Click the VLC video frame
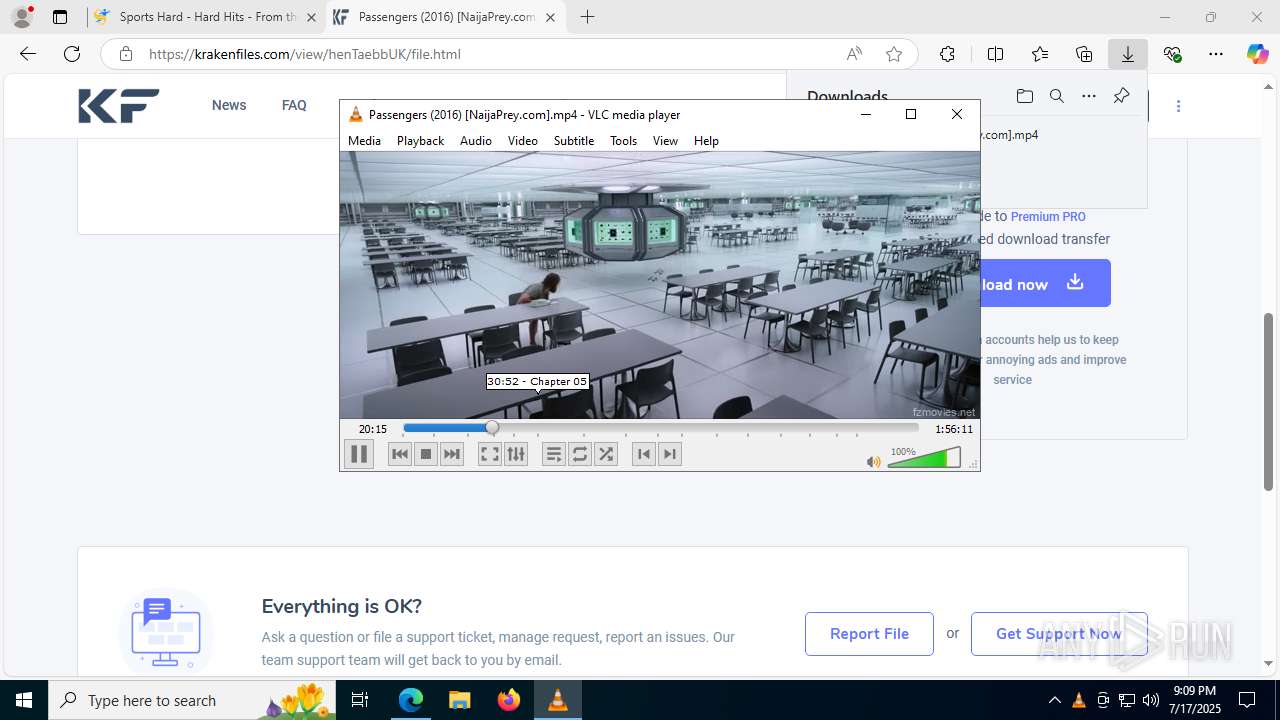Screen dimensions: 1280x720 click(x=660, y=285)
